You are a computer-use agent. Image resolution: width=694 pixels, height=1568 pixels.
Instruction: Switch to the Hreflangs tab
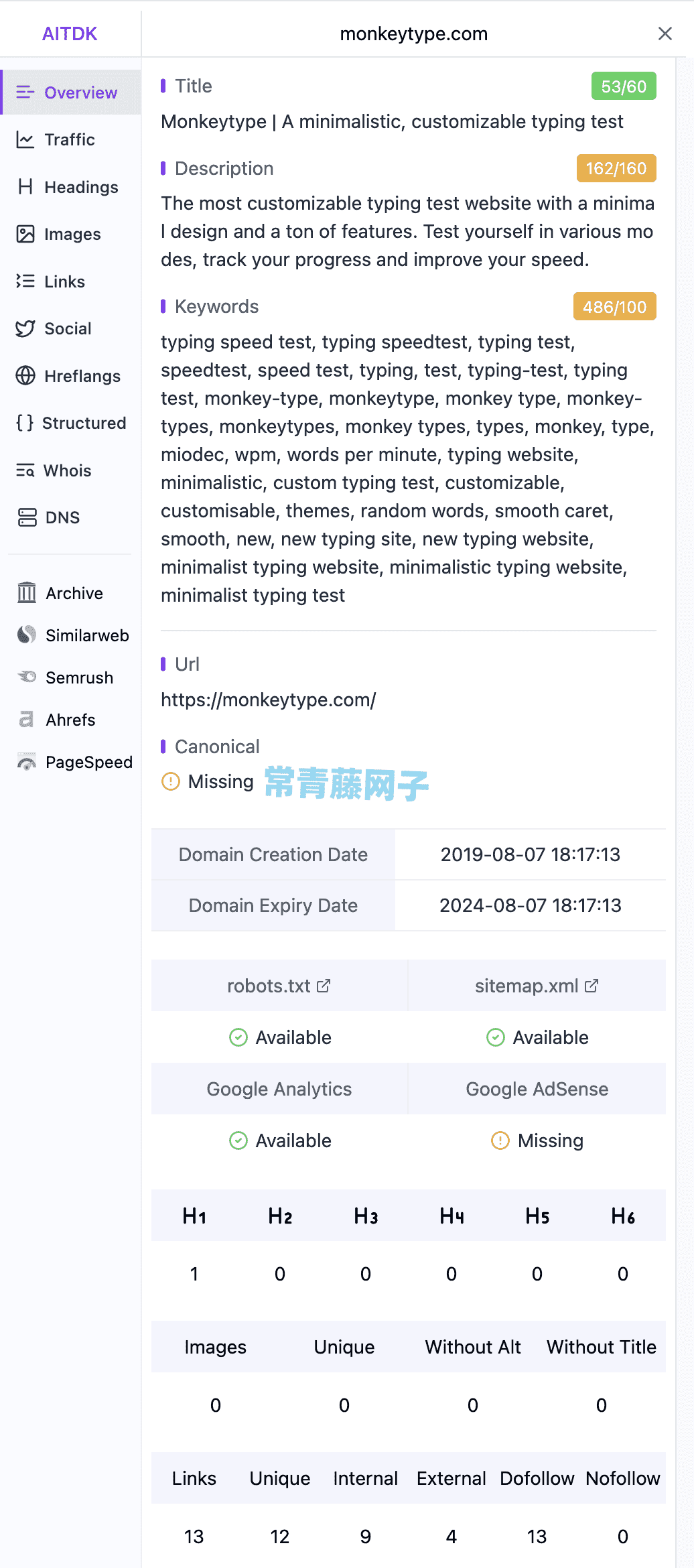70,376
